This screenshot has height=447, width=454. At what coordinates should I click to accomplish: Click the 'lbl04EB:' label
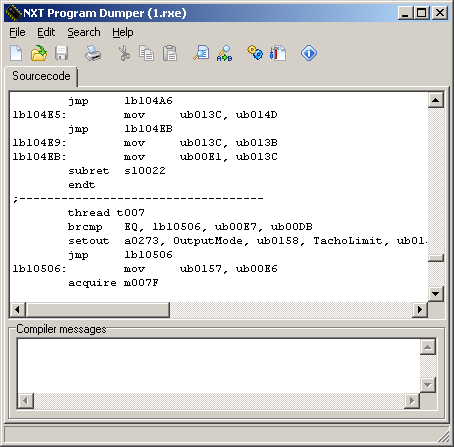tap(39, 157)
